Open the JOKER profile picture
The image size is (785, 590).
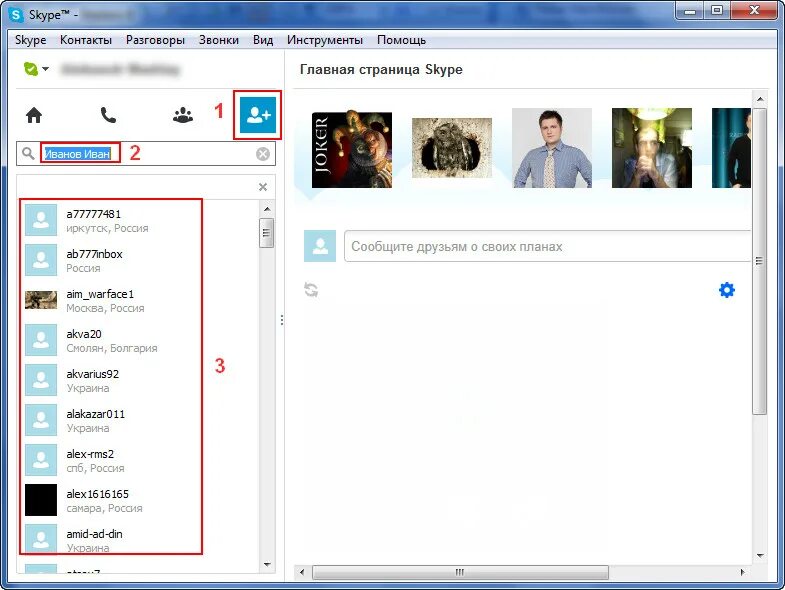pyautogui.click(x=352, y=149)
